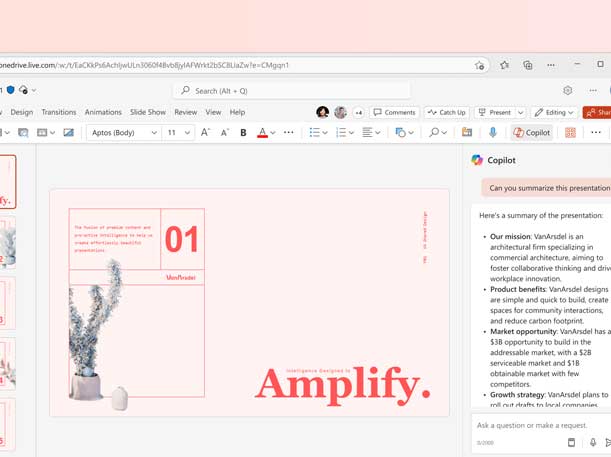Decrease font size with smaller A icon
Image resolution: width=611 pixels, height=457 pixels.
(x=224, y=133)
